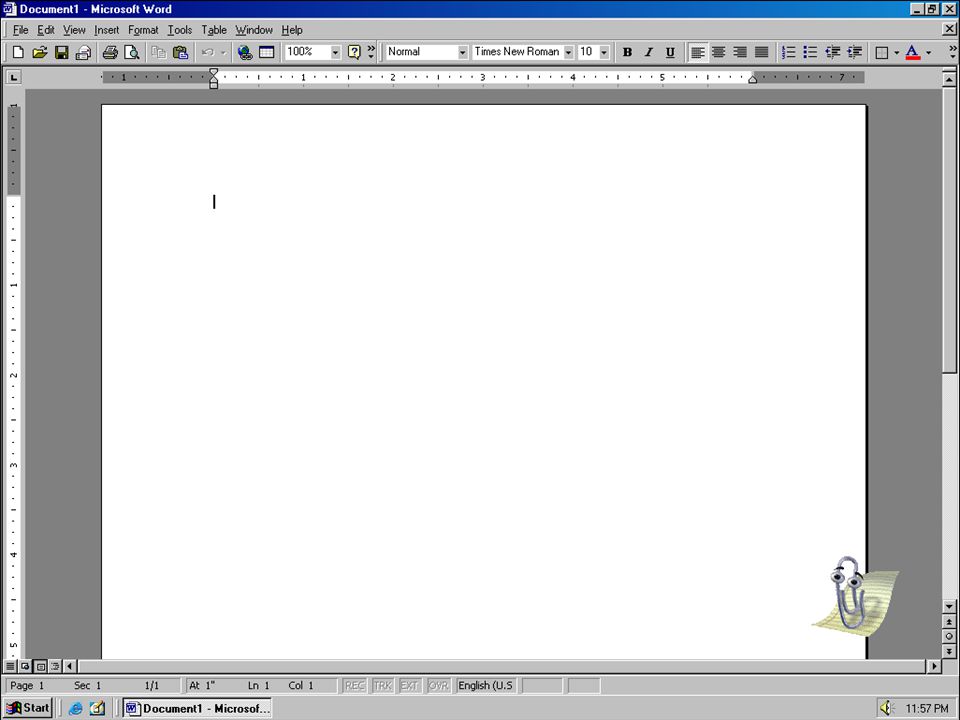Toggle Underline formatting

click(x=670, y=52)
